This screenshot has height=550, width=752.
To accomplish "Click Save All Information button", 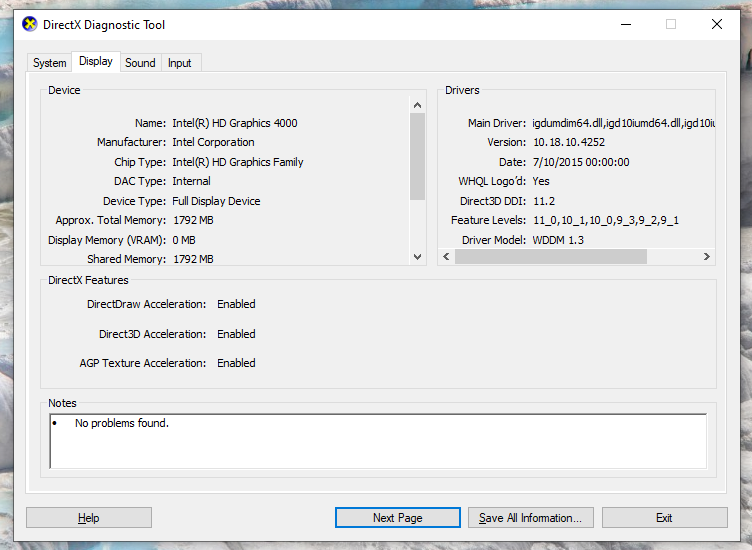I will (530, 518).
